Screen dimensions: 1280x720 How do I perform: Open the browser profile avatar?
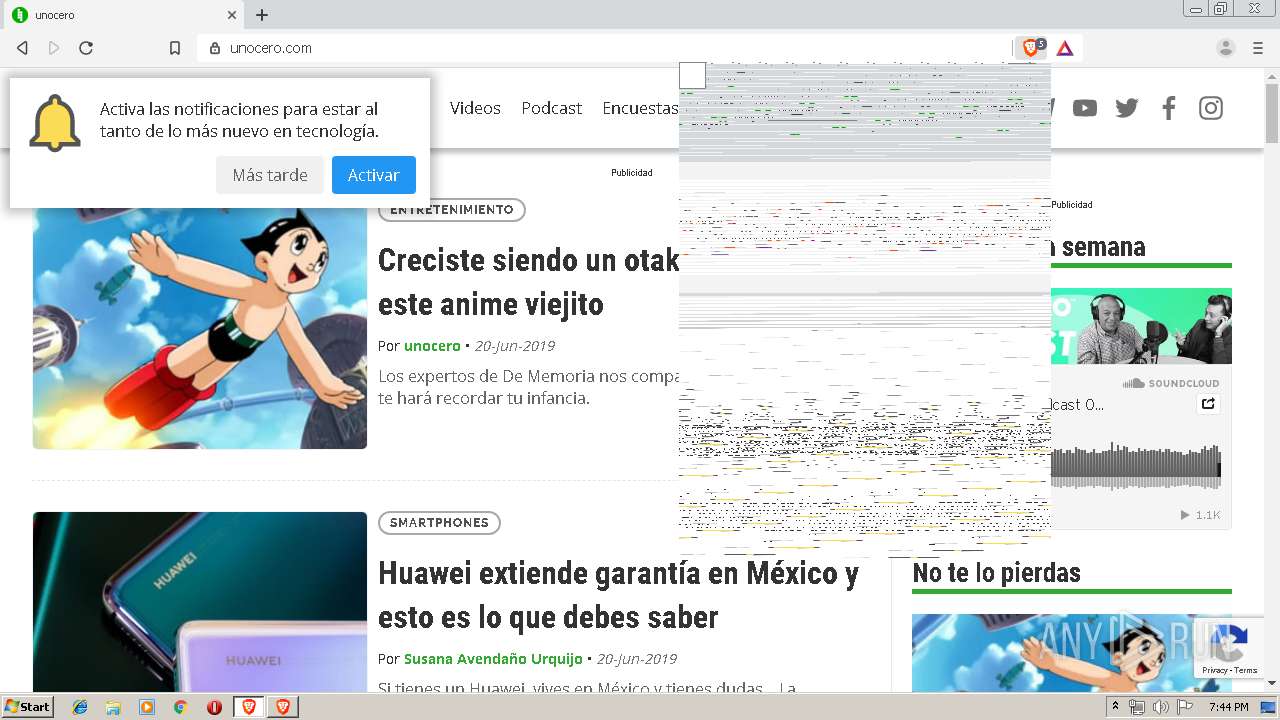1225,48
